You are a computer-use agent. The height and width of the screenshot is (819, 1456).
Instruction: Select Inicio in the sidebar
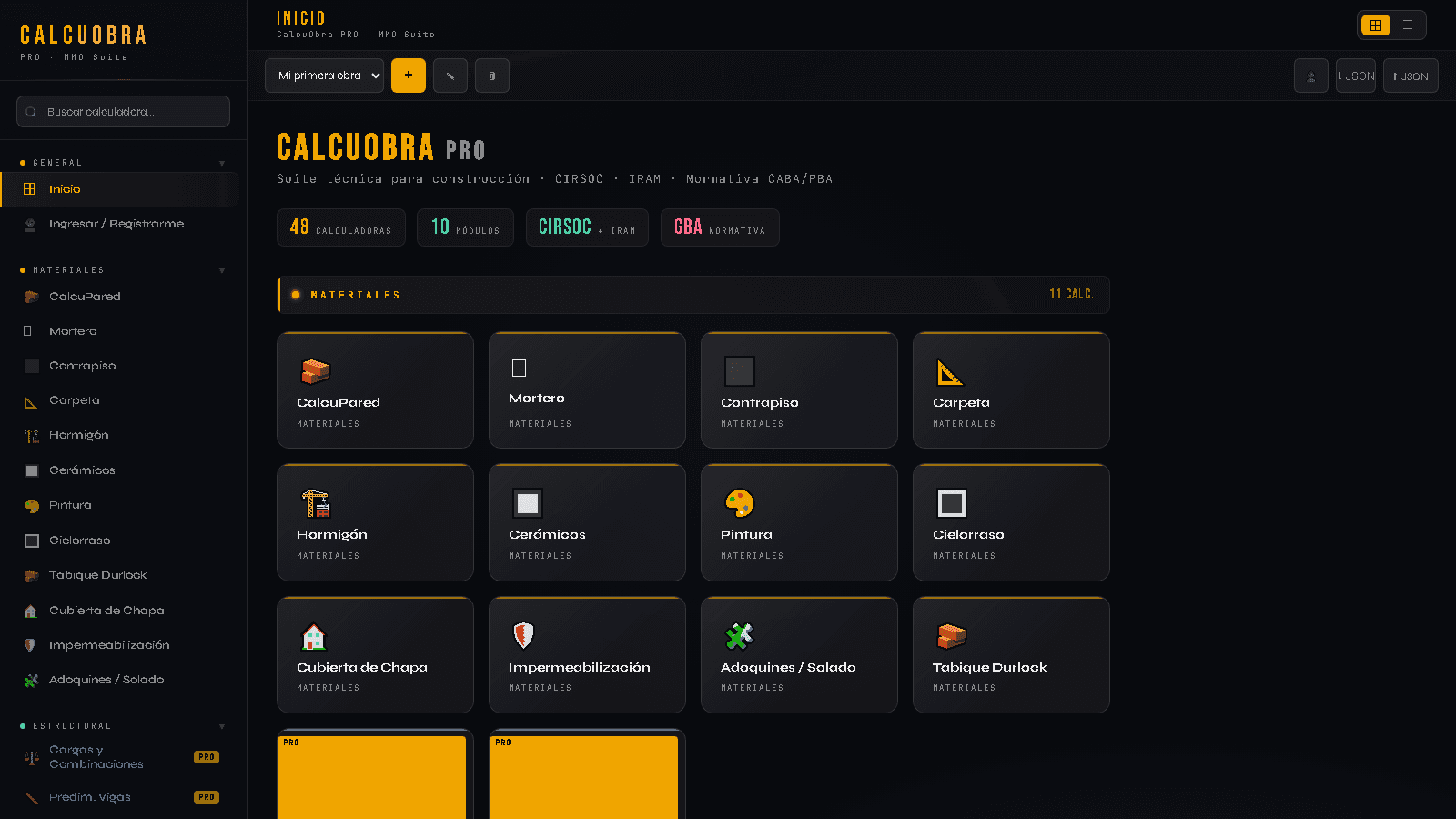pyautogui.click(x=119, y=189)
